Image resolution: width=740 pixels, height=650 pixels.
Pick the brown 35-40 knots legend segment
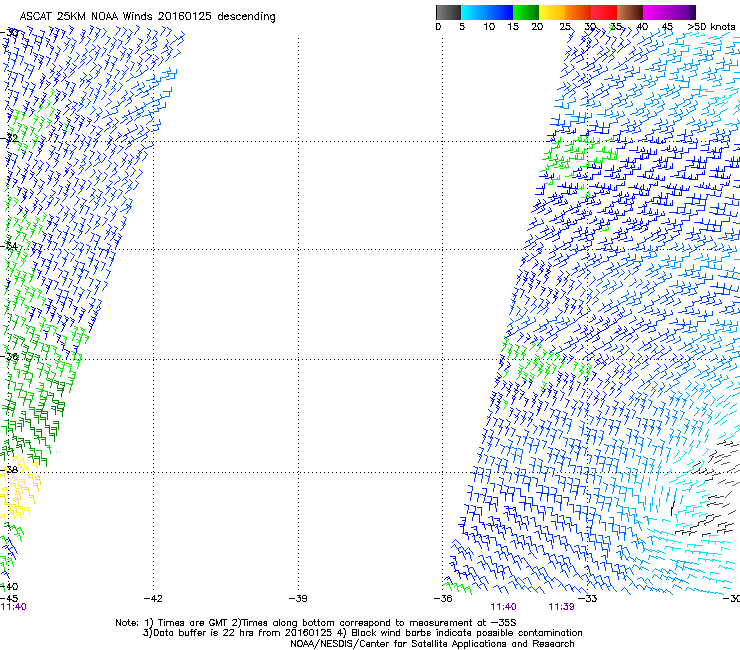tap(630, 12)
